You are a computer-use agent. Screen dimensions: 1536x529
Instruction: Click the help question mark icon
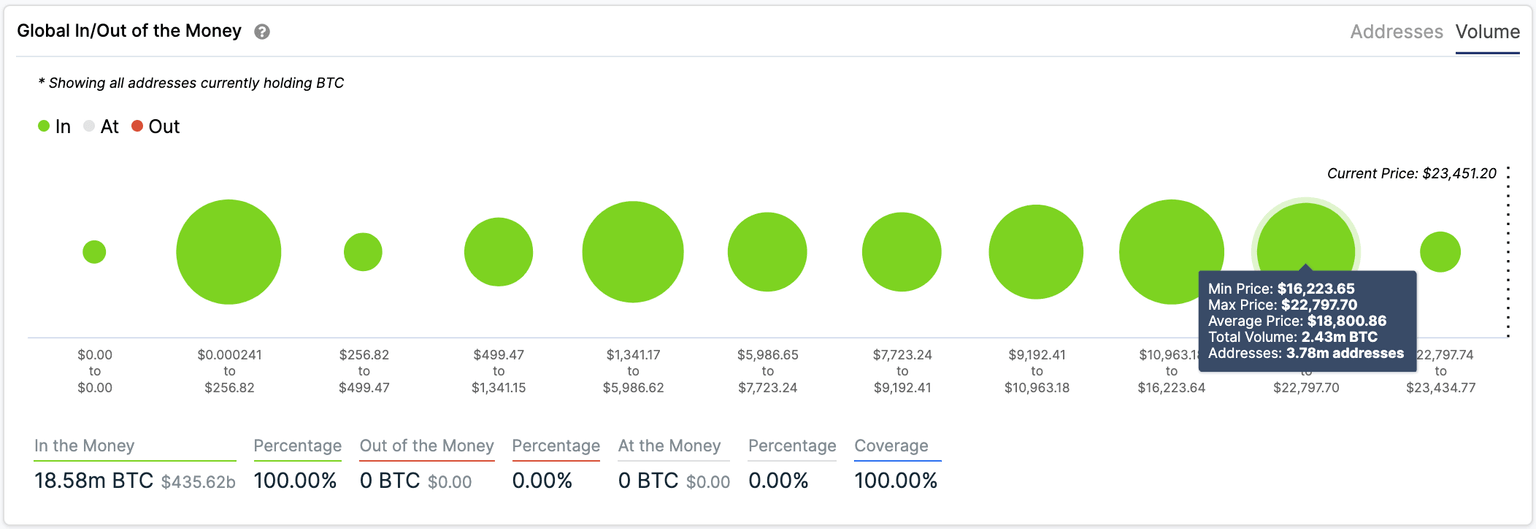point(262,32)
